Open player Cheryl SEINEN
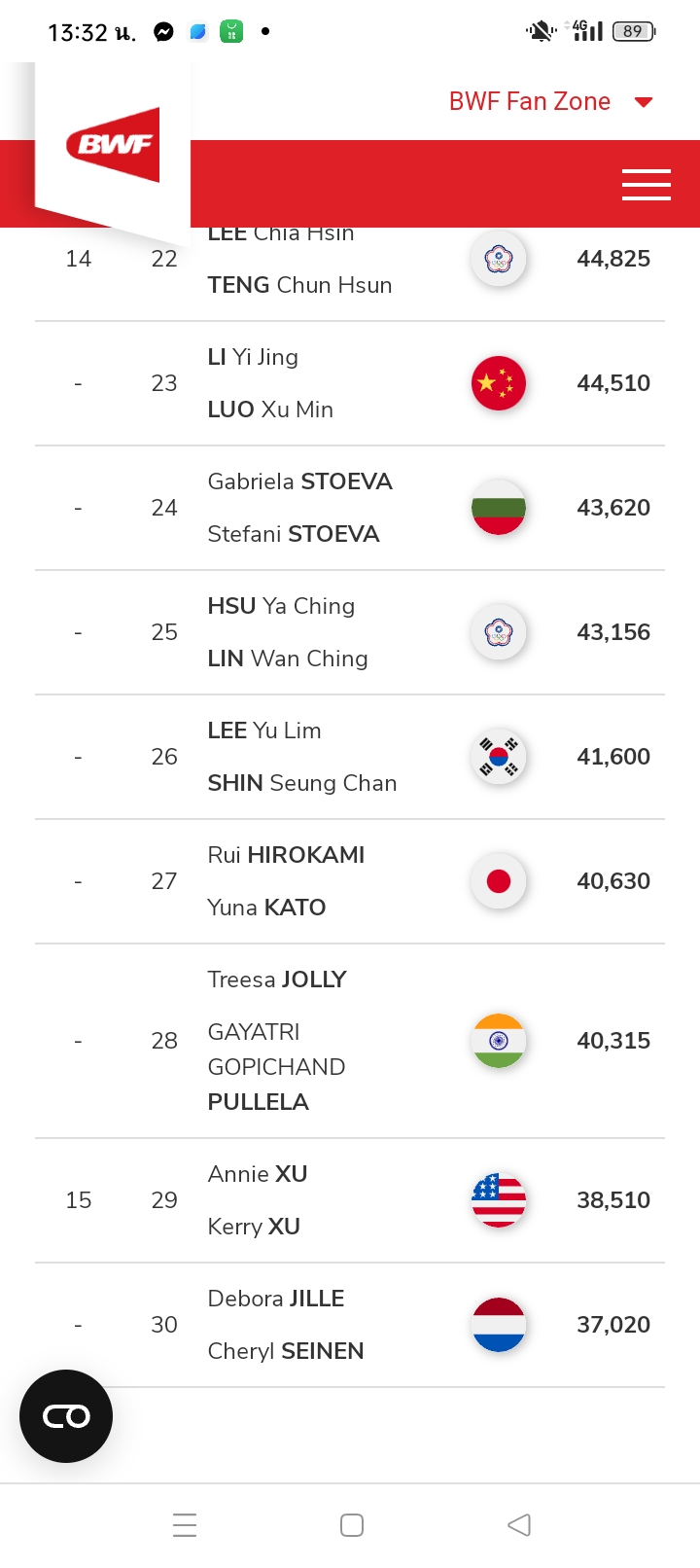700x1568 pixels. coord(286,1351)
